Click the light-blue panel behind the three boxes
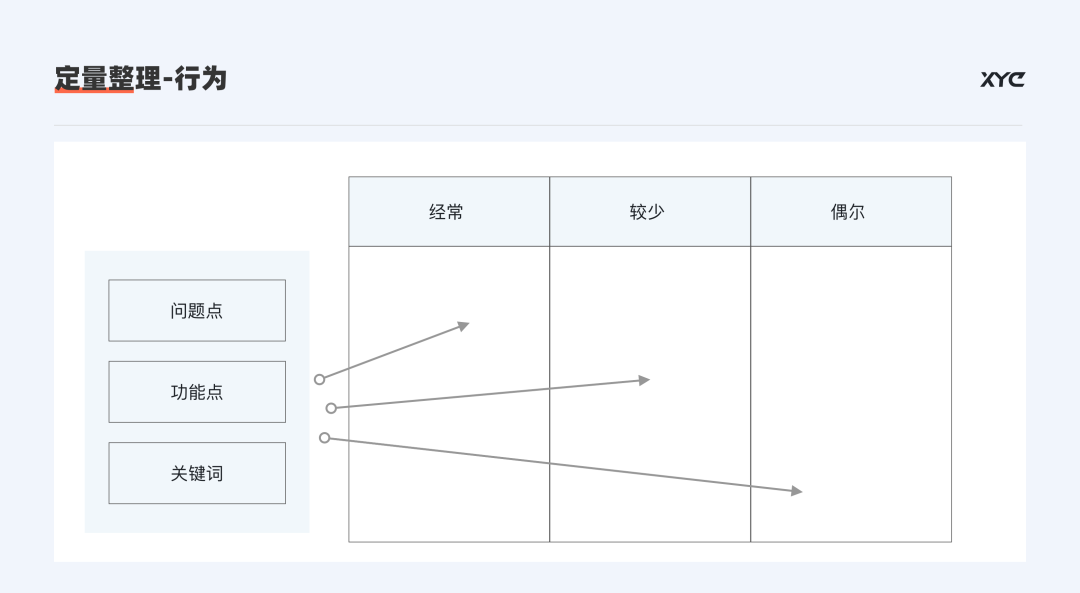The height and width of the screenshot is (593, 1080). [x=197, y=518]
